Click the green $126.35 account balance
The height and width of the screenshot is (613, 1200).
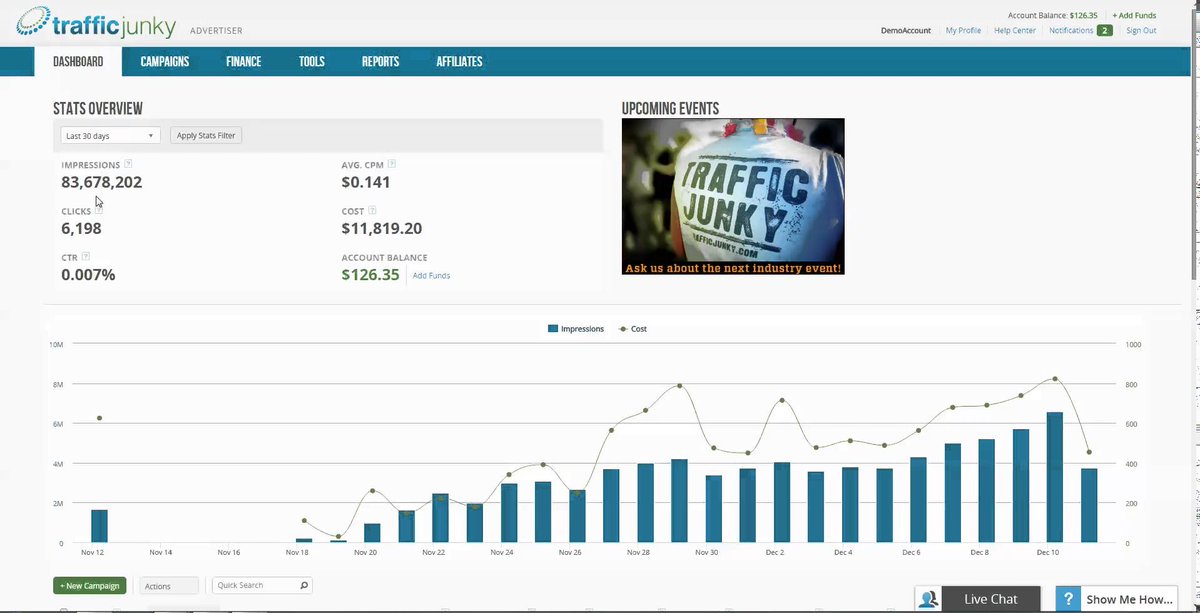coord(370,275)
